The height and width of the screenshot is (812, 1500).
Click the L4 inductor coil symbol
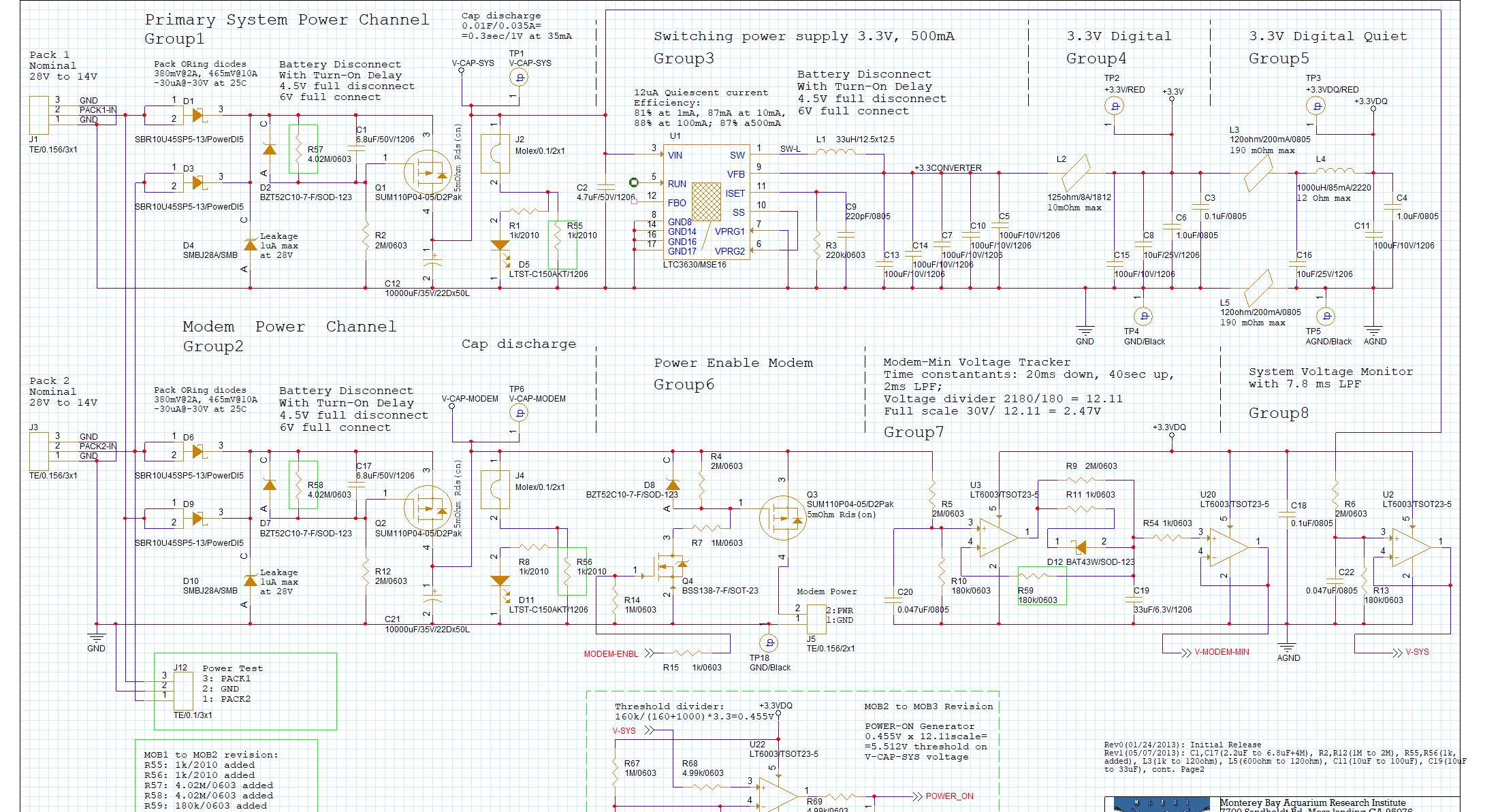(x=1335, y=171)
